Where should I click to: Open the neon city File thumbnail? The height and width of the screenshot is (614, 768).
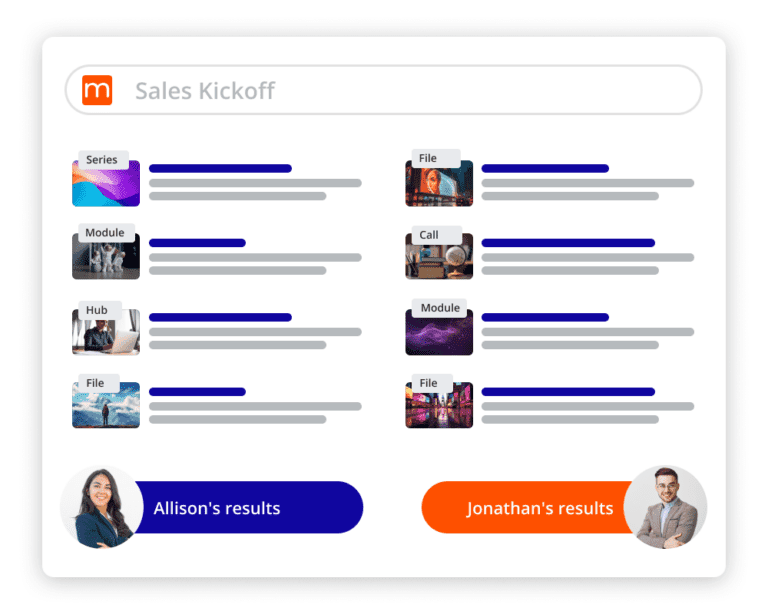point(438,407)
